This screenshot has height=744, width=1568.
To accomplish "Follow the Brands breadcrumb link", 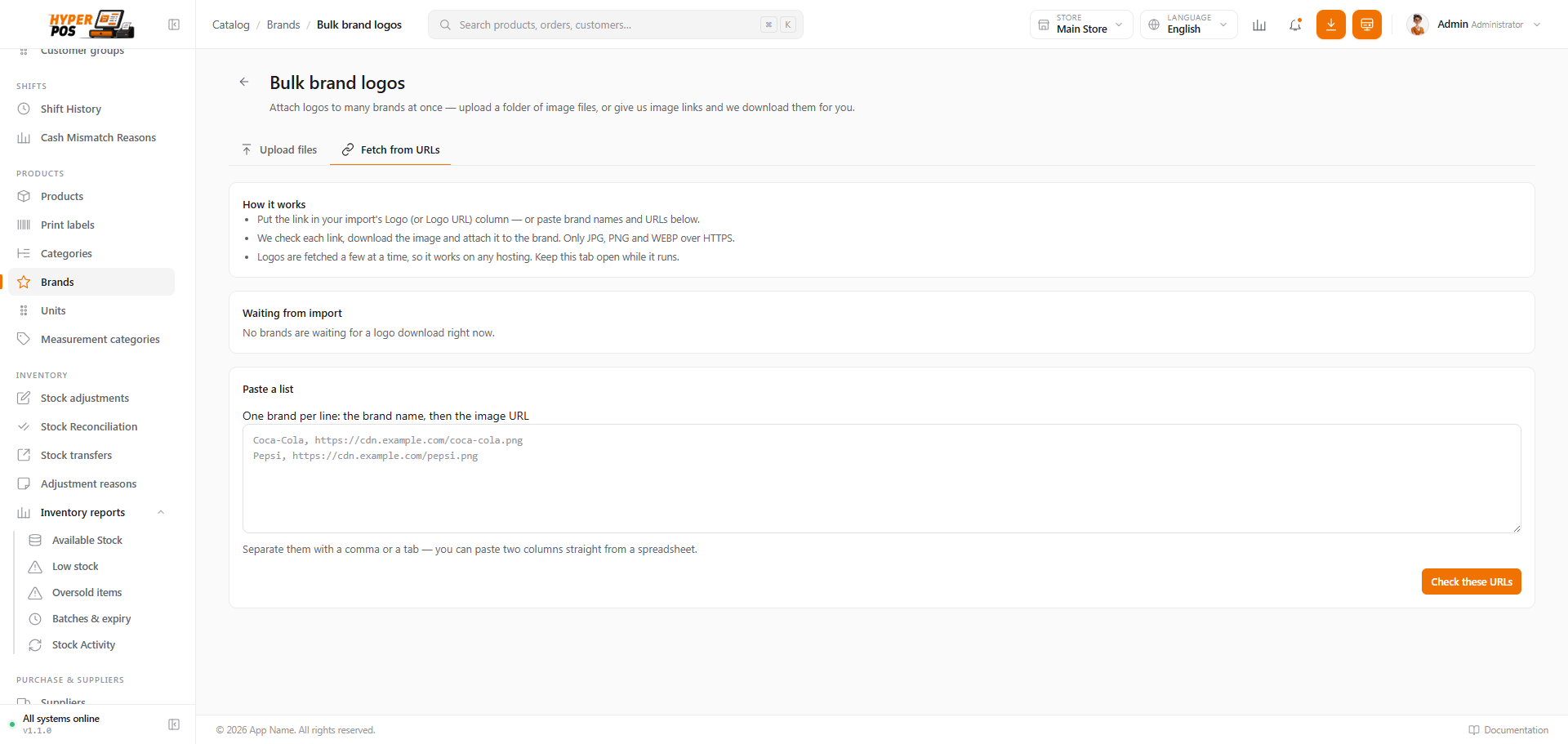I will 283,25.
